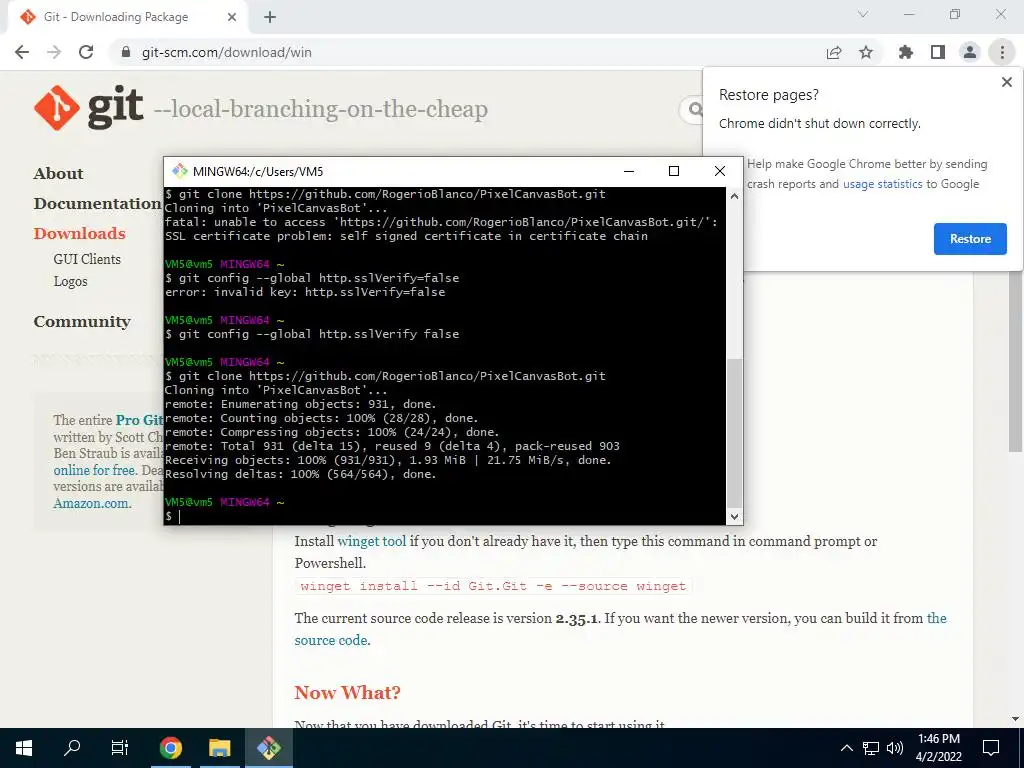Viewport: 1024px width, 768px height.
Task: Open a new tab with plus button
Action: pos(270,18)
